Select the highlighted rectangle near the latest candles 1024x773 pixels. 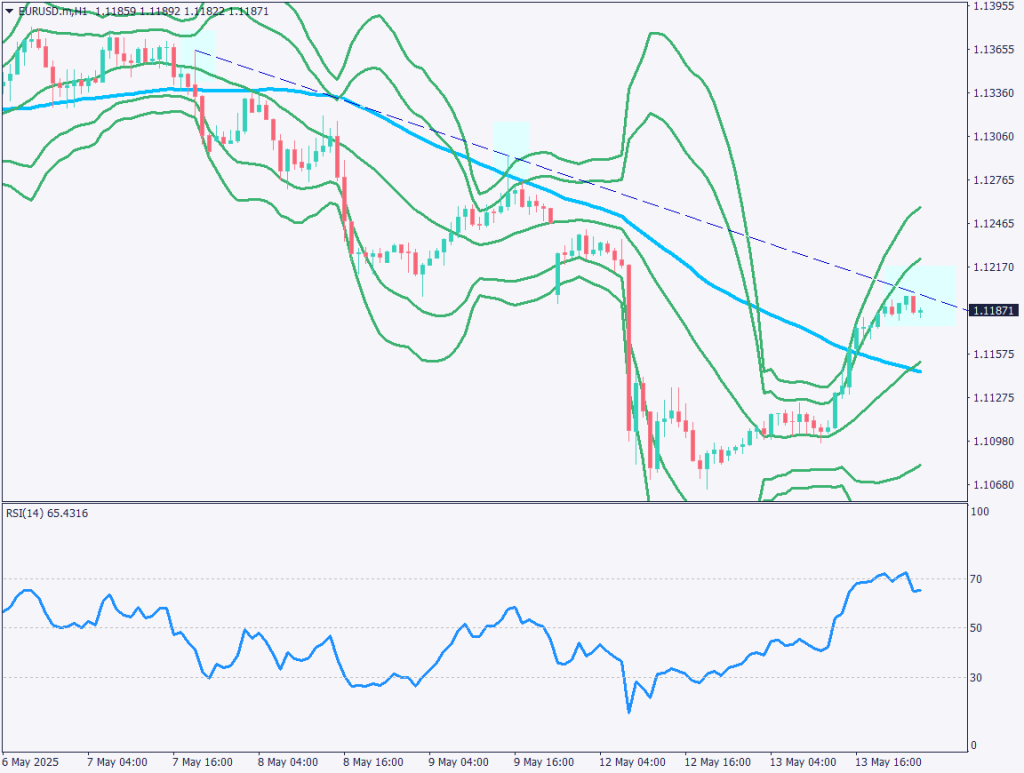tap(919, 295)
